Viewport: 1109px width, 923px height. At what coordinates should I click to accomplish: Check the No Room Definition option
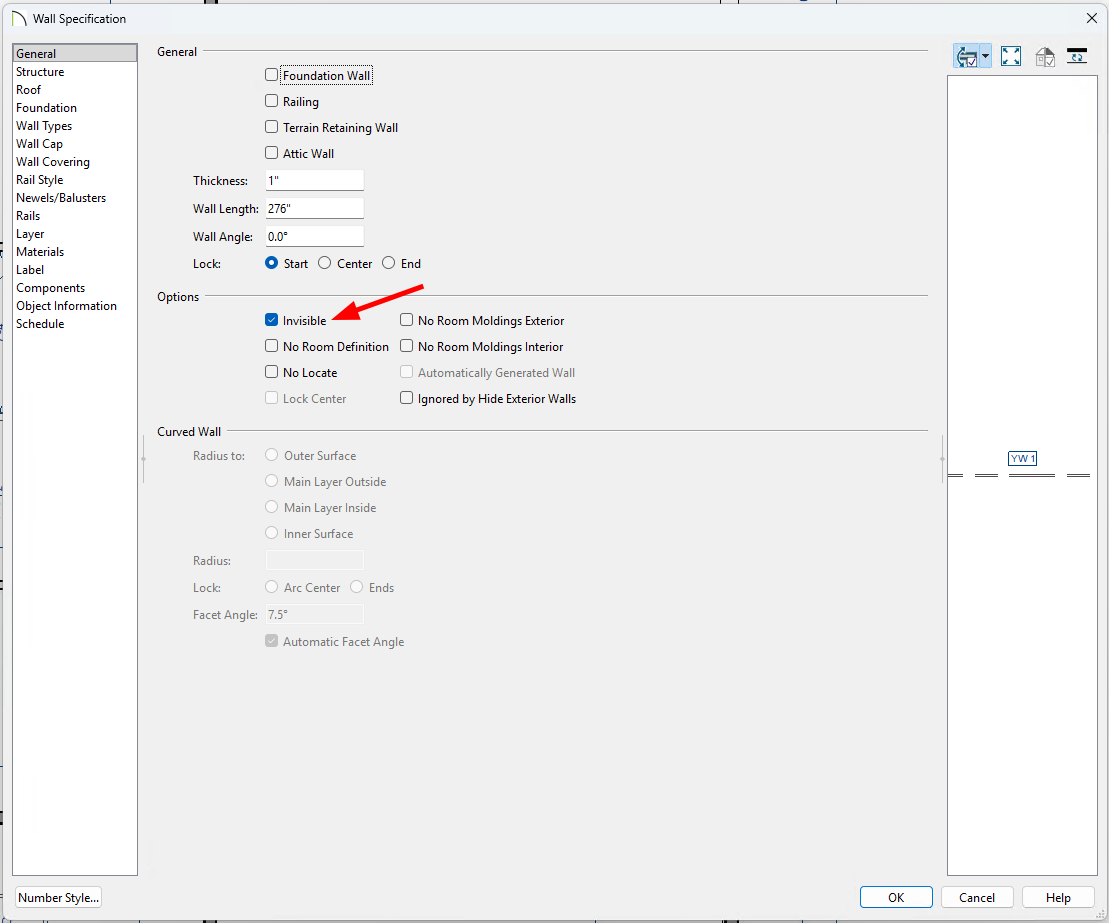point(271,347)
